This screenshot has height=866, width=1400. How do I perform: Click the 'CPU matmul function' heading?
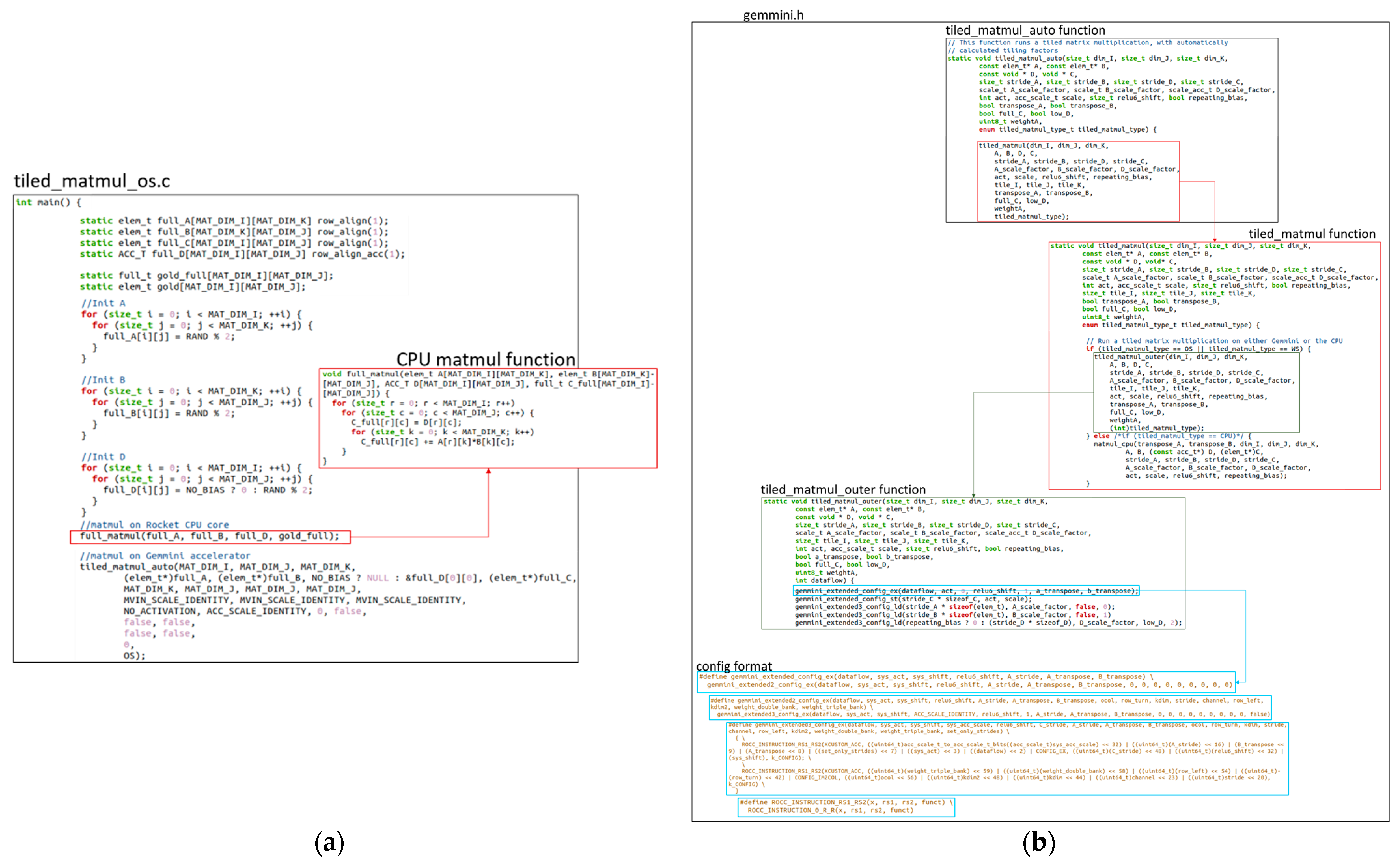[485, 359]
